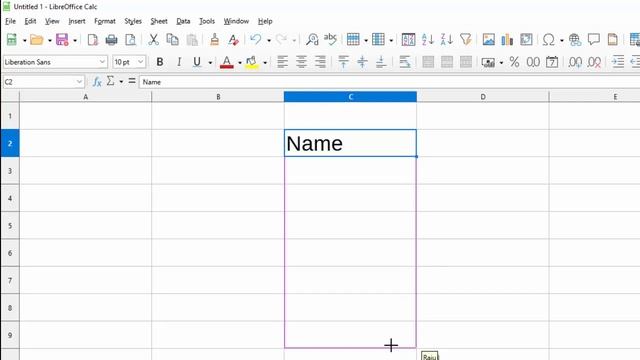Image resolution: width=640 pixels, height=360 pixels.
Task: Open the Tools menu
Action: (x=207, y=21)
